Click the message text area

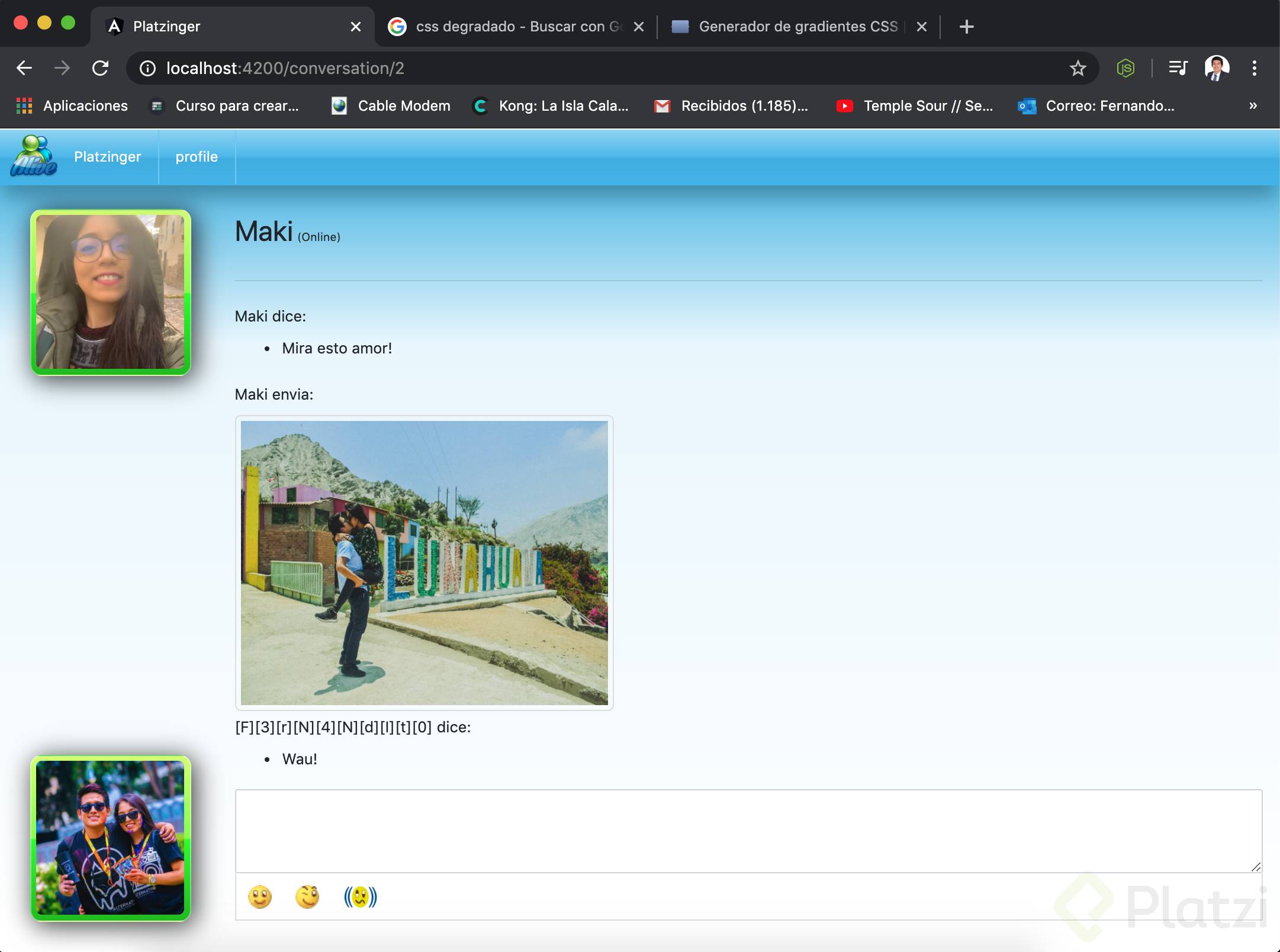click(x=748, y=831)
